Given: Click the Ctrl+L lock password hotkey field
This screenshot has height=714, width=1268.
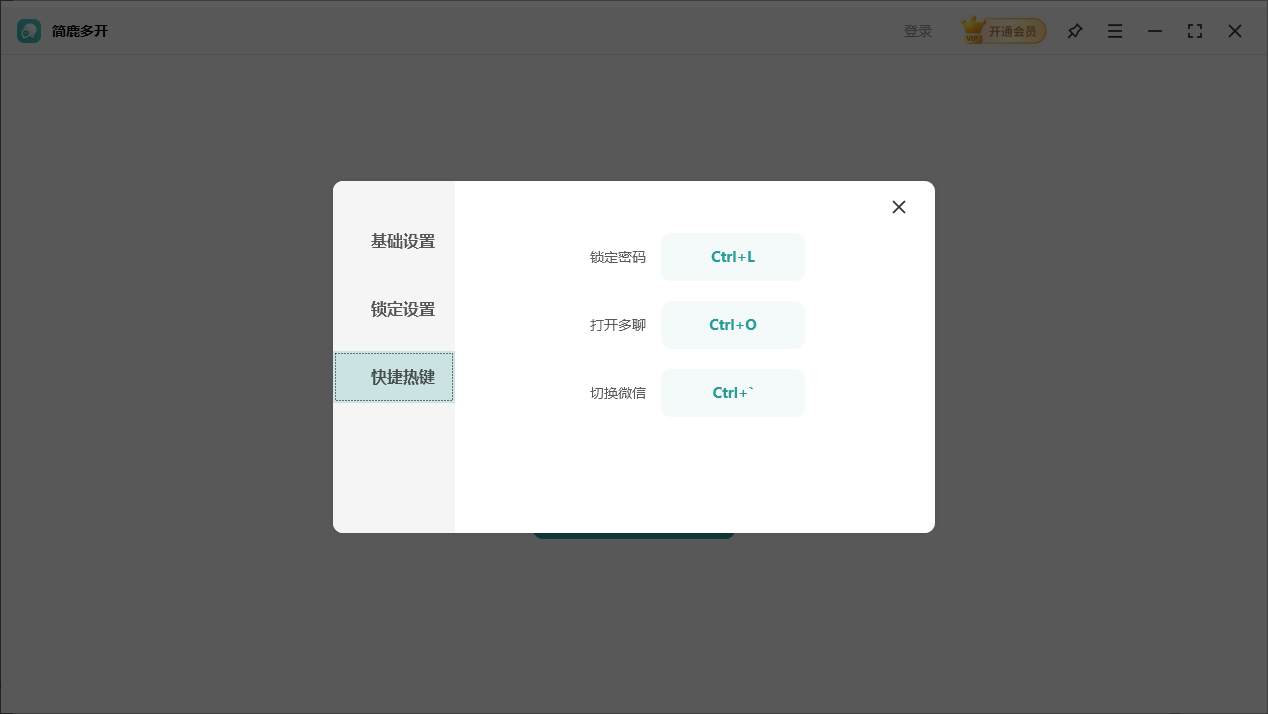Looking at the screenshot, I should pyautogui.click(x=733, y=257).
